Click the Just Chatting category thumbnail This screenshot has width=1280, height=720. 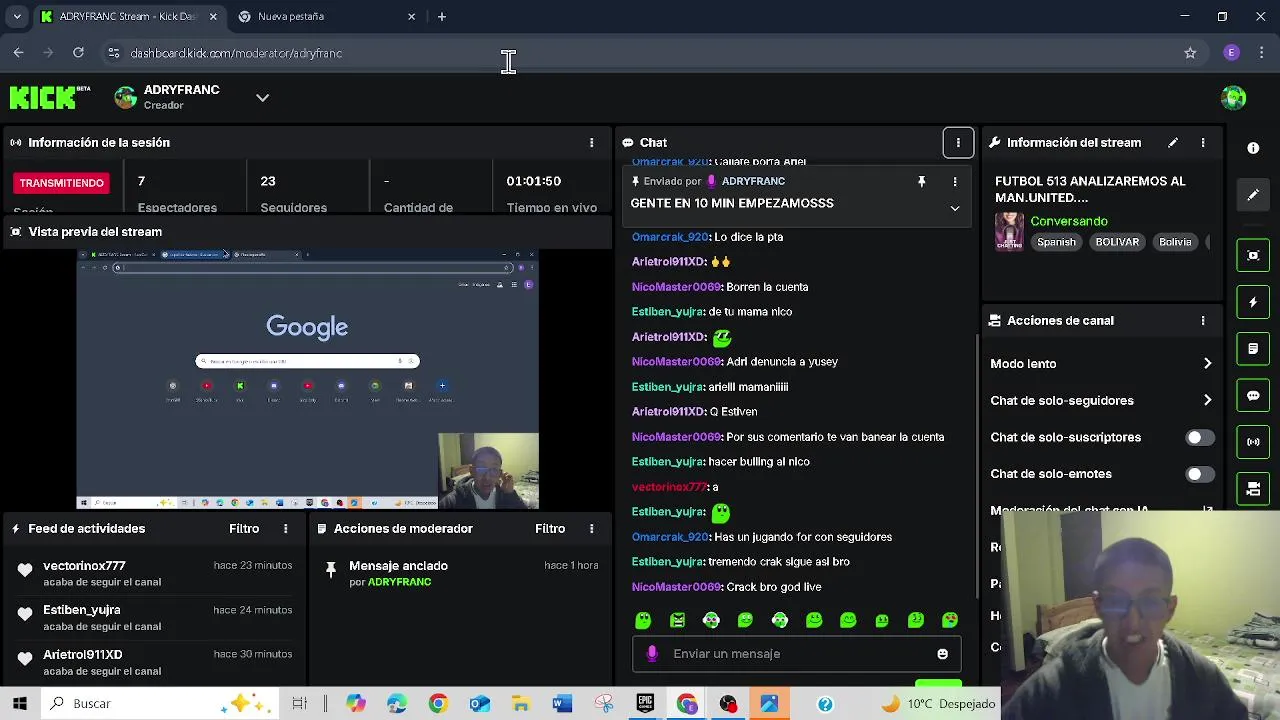pyautogui.click(x=1009, y=231)
